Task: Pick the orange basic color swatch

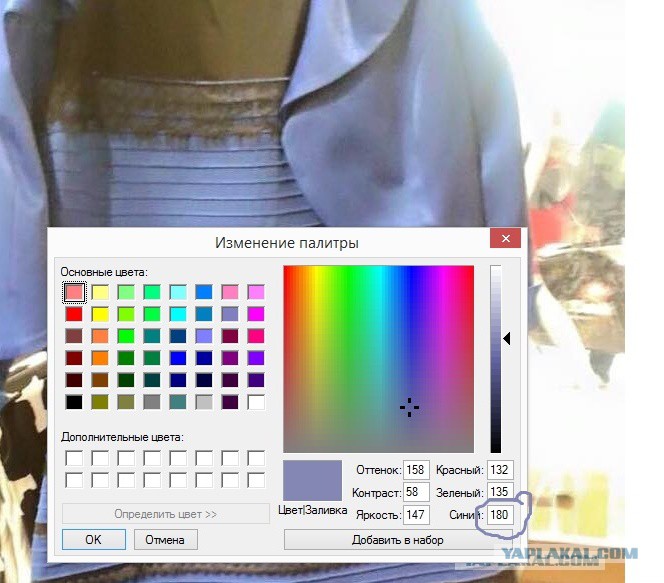Action: 100,358
